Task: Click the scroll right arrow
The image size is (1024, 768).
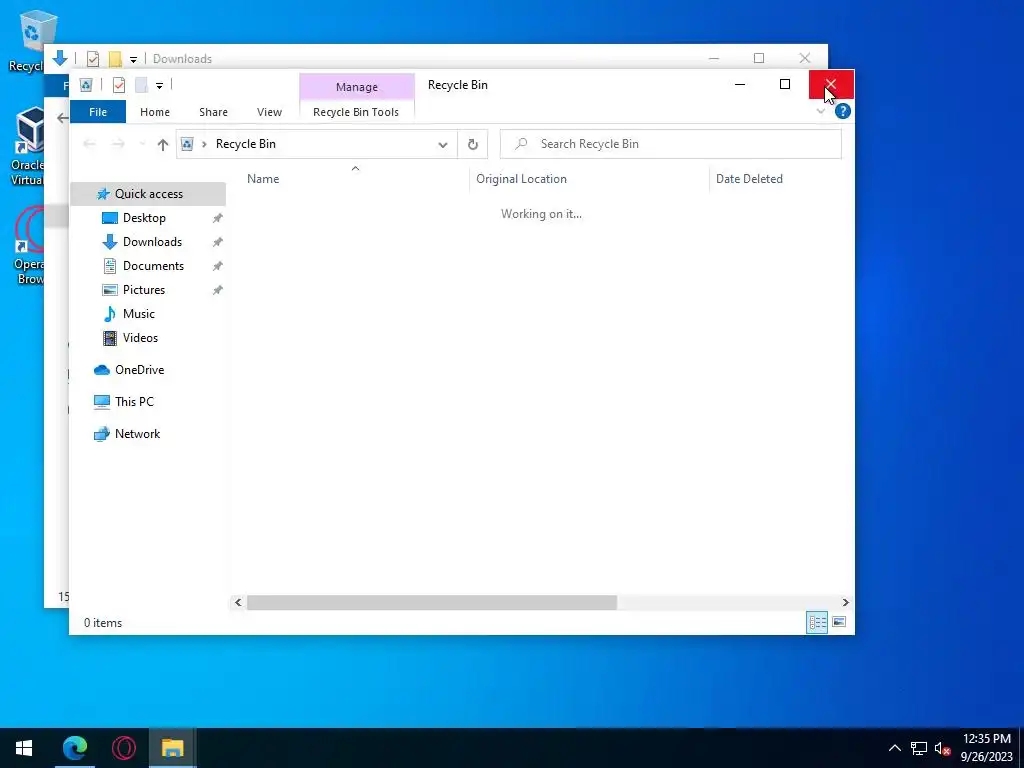Action: pos(845,602)
